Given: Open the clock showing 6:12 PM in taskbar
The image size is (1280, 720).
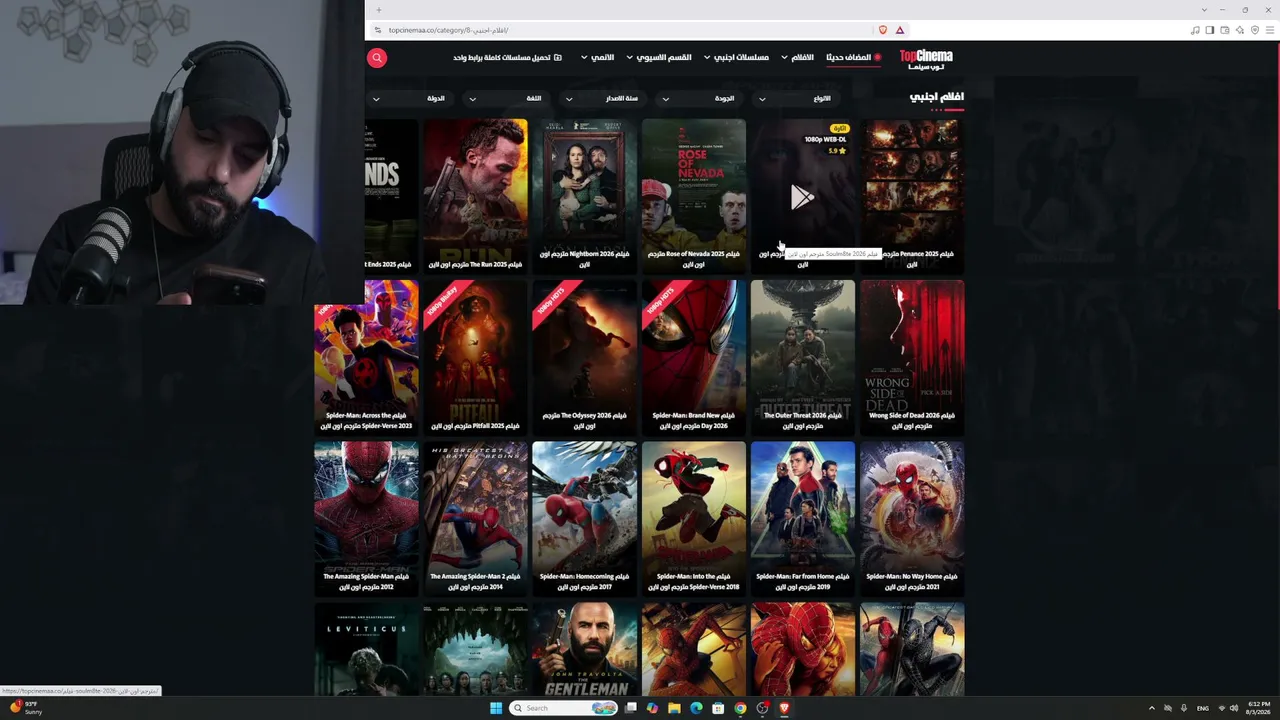Looking at the screenshot, I should pyautogui.click(x=1259, y=708).
